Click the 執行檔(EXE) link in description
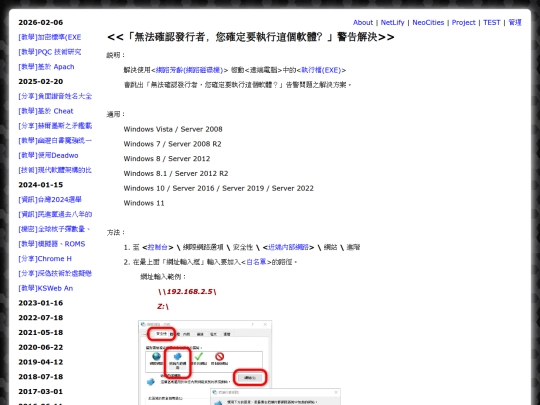 coord(321,70)
